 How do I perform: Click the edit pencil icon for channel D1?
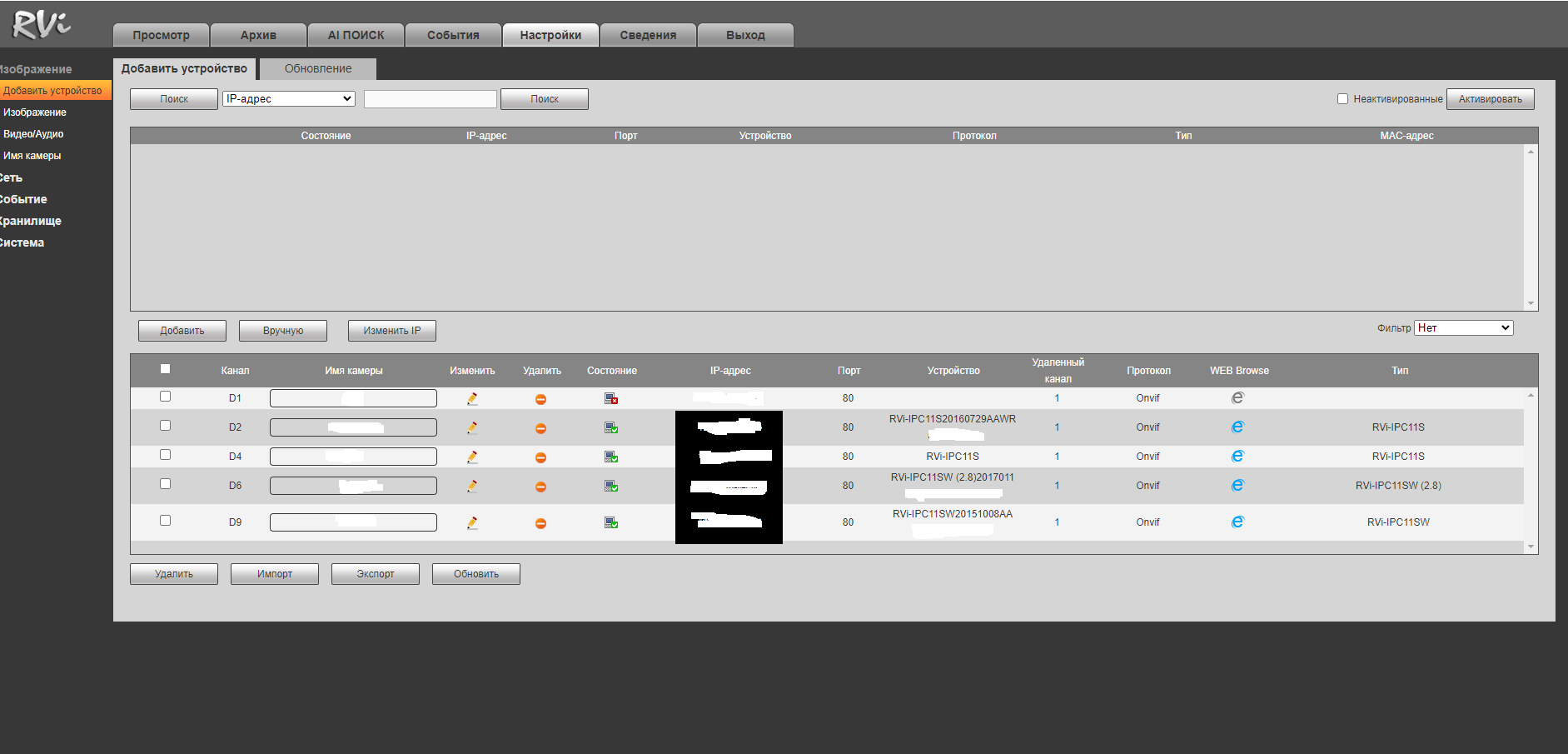472,399
